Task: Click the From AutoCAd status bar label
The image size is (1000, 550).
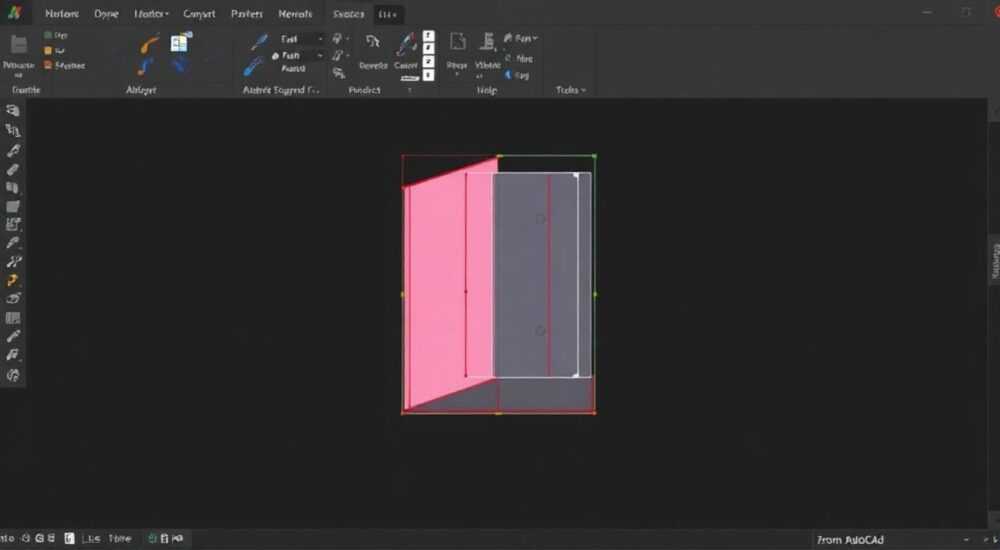Action: [x=850, y=540]
